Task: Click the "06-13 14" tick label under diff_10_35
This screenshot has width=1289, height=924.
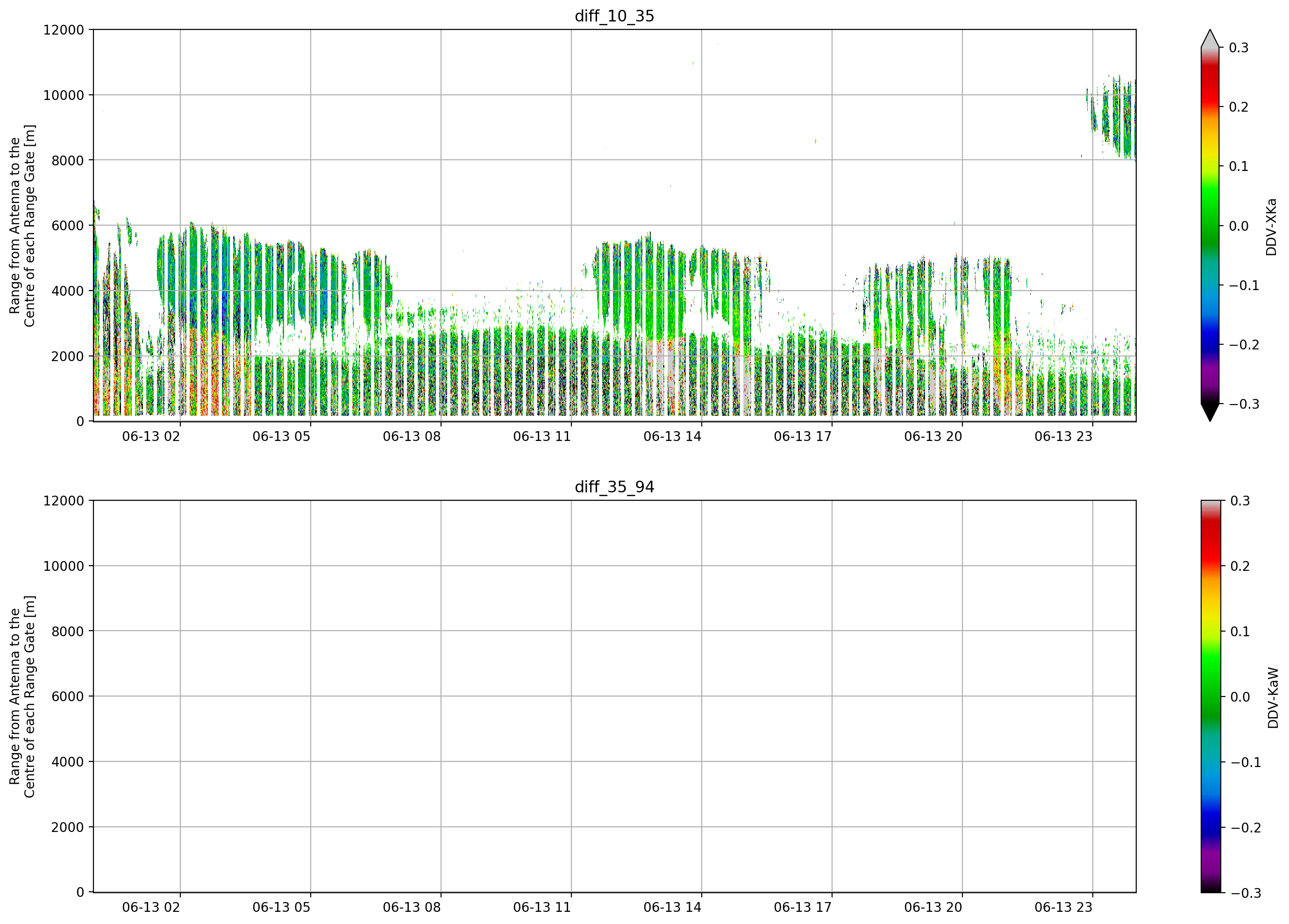Action: pyautogui.click(x=672, y=436)
